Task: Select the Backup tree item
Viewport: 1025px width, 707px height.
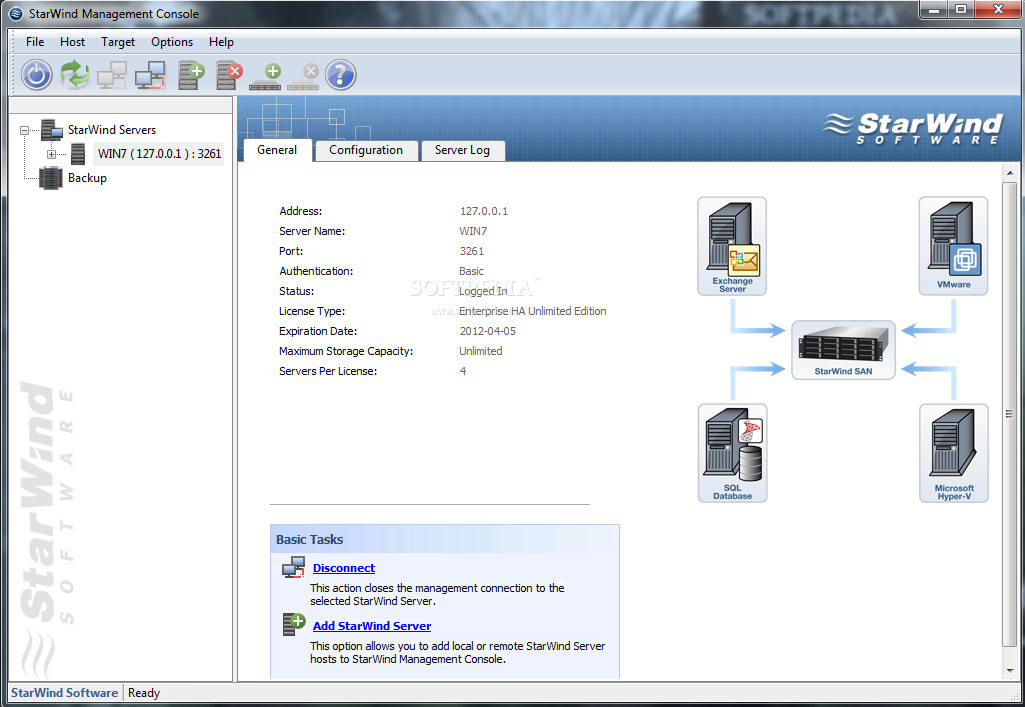Action: tap(88, 178)
